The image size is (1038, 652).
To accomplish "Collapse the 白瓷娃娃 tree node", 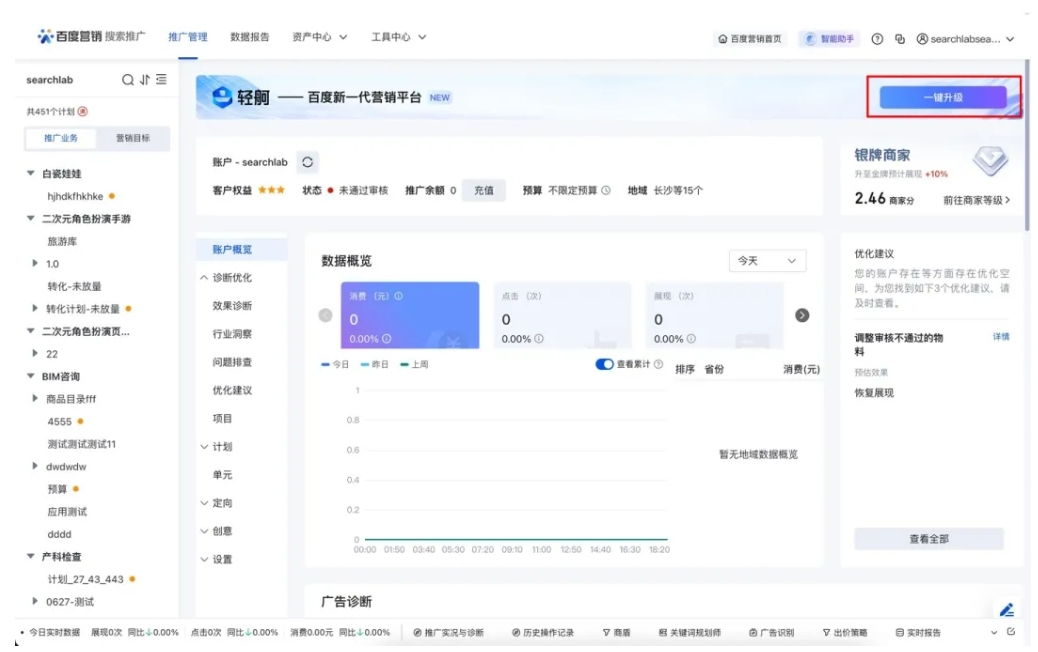I will [30, 173].
